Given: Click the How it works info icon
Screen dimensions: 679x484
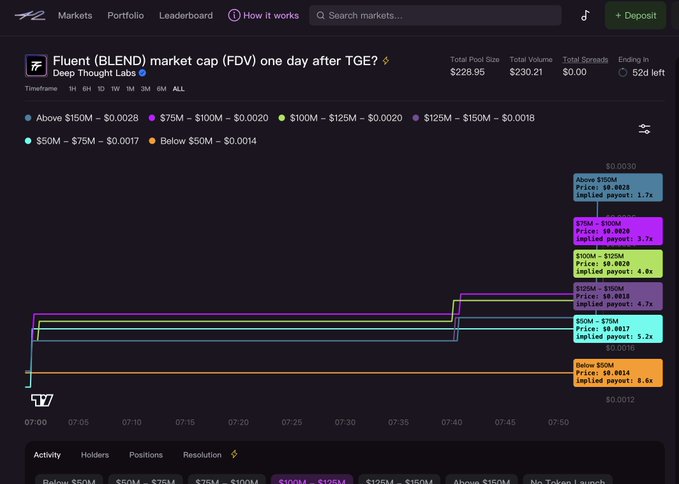Looking at the screenshot, I should (x=234, y=16).
